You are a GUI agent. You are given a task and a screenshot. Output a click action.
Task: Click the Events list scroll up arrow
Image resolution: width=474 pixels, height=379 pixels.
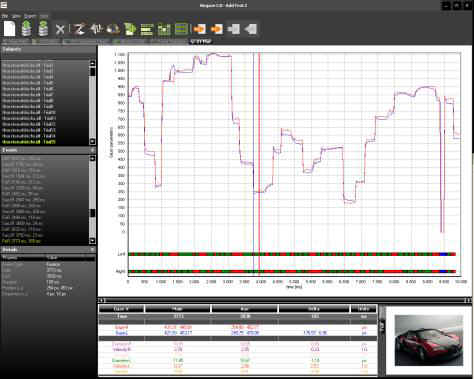(92, 158)
